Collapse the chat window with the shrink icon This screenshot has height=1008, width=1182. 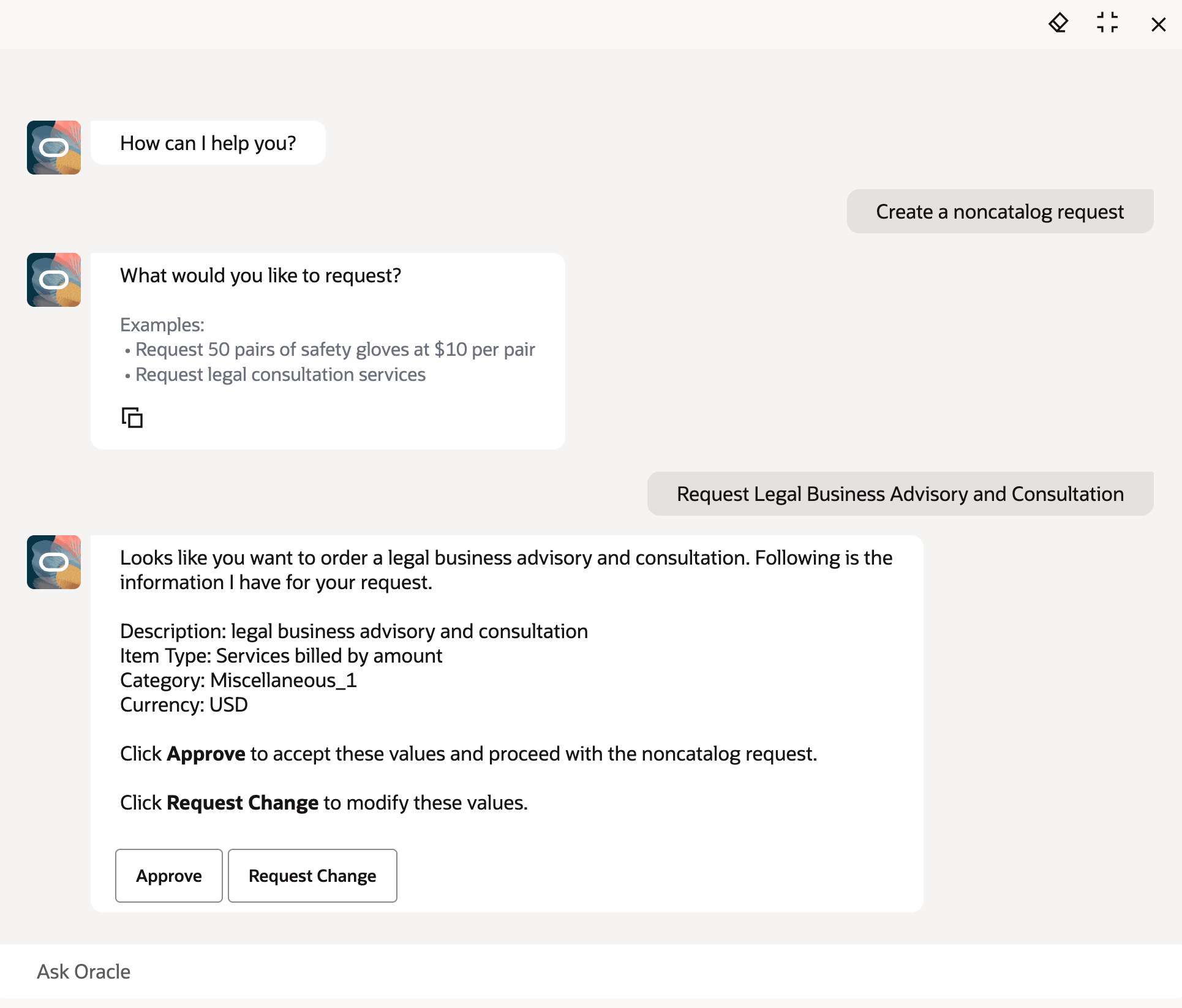[1107, 23]
